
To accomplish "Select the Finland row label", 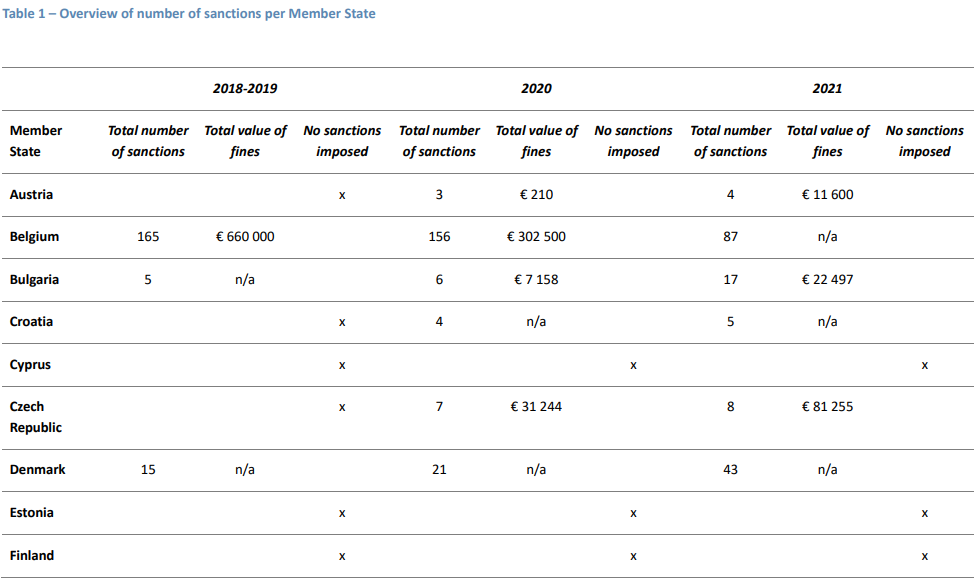I will [x=32, y=556].
